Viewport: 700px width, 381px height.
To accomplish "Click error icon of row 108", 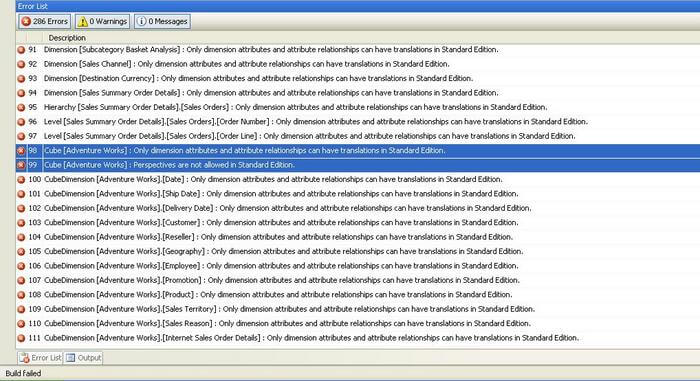I will click(21, 295).
